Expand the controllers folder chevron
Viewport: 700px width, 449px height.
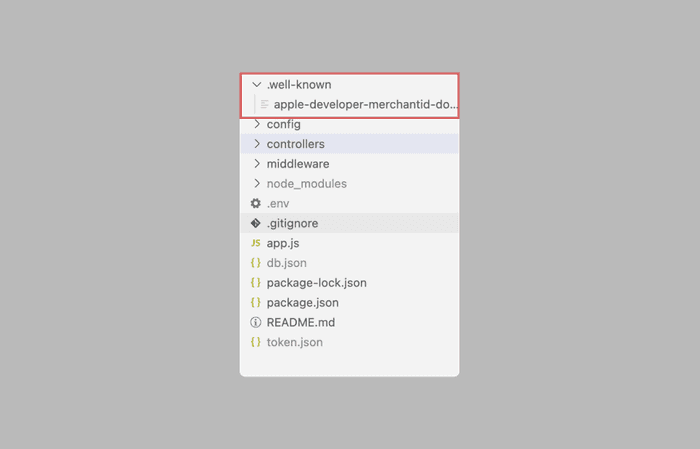(x=257, y=144)
